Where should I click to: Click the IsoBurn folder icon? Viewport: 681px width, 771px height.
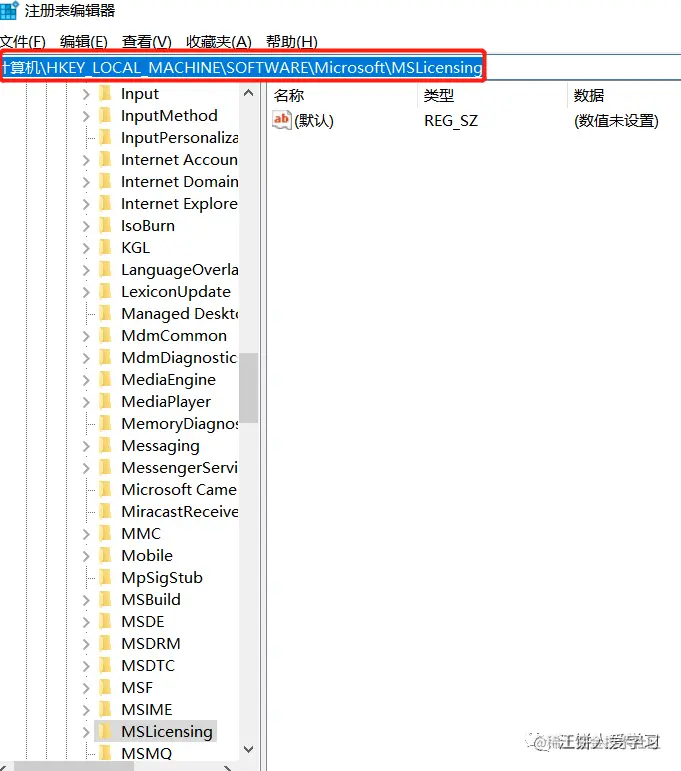pyautogui.click(x=105, y=226)
